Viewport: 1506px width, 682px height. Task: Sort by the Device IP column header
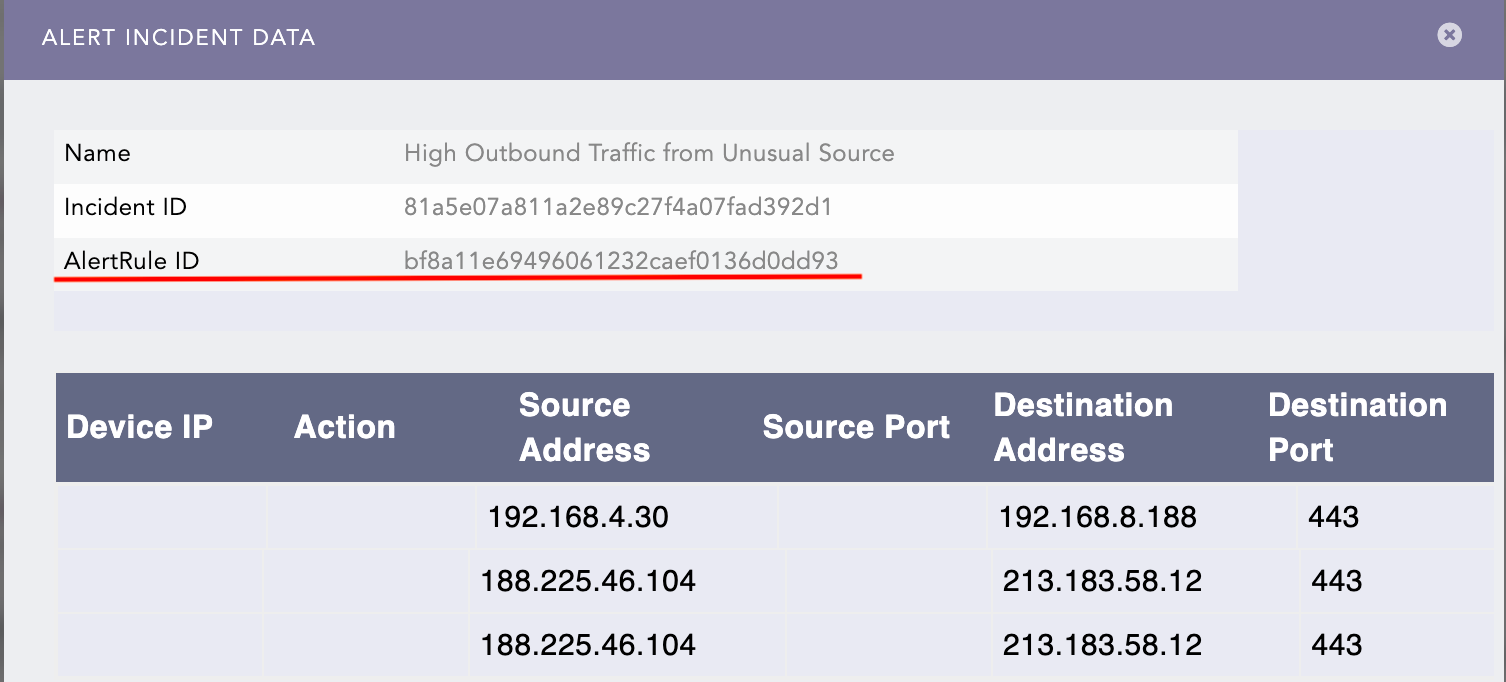click(x=139, y=427)
